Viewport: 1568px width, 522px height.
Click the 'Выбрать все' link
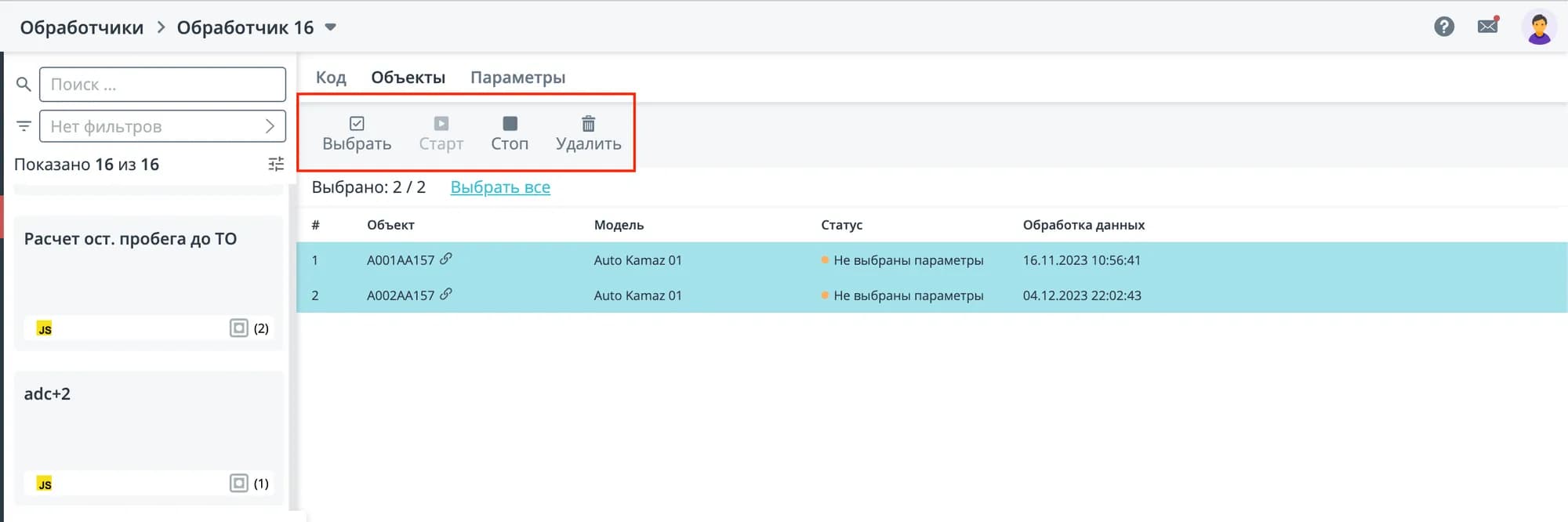click(x=500, y=187)
